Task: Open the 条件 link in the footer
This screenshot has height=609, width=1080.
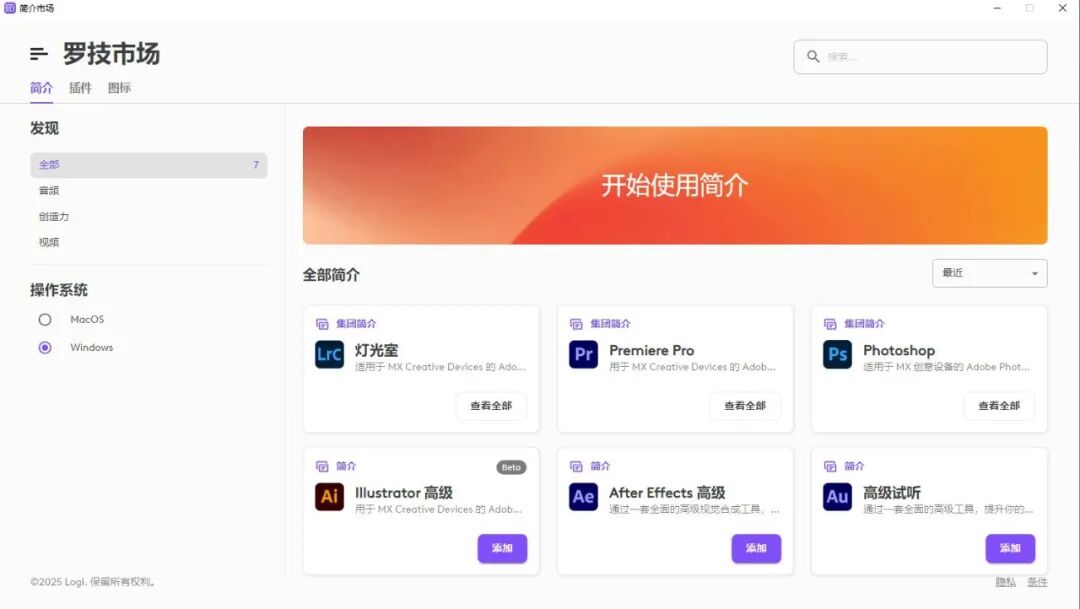Action: [x=1037, y=582]
